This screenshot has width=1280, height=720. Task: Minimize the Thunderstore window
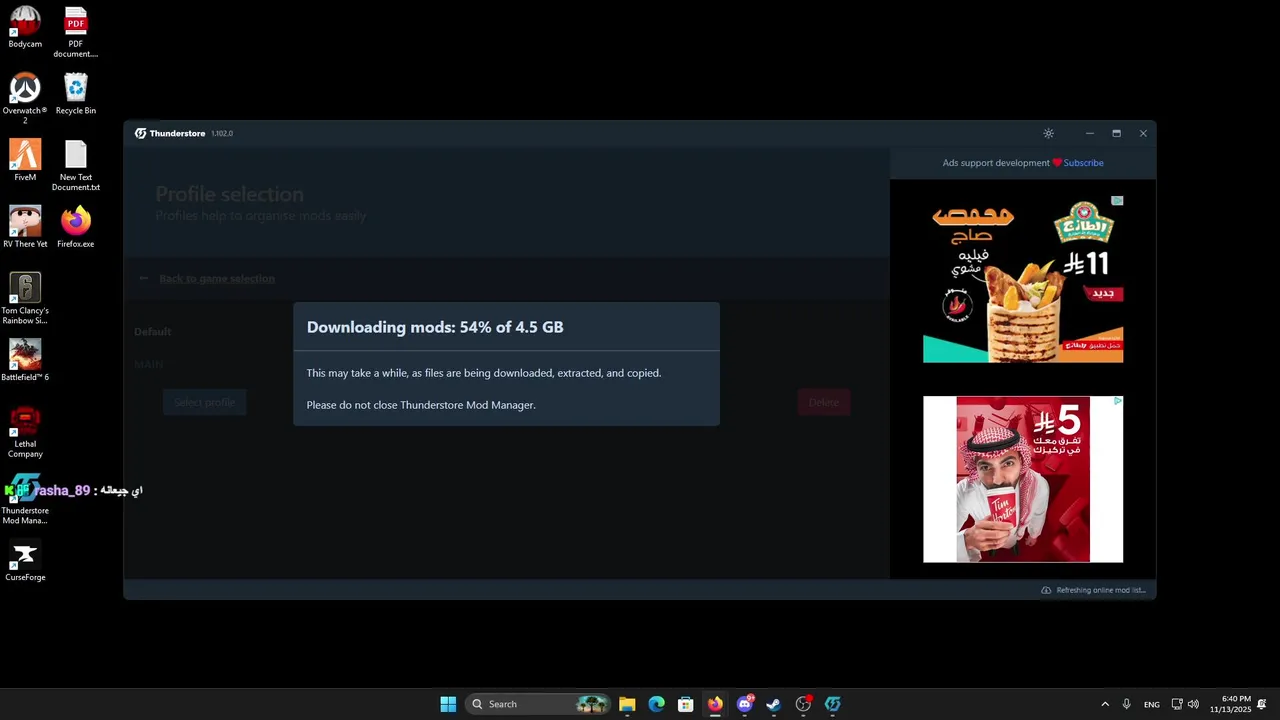click(x=1090, y=133)
